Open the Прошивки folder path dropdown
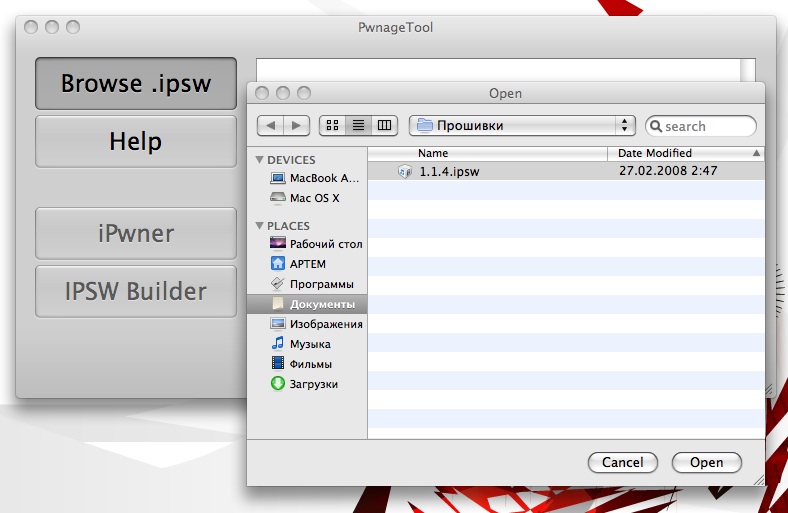This screenshot has height=513, width=788. point(522,126)
